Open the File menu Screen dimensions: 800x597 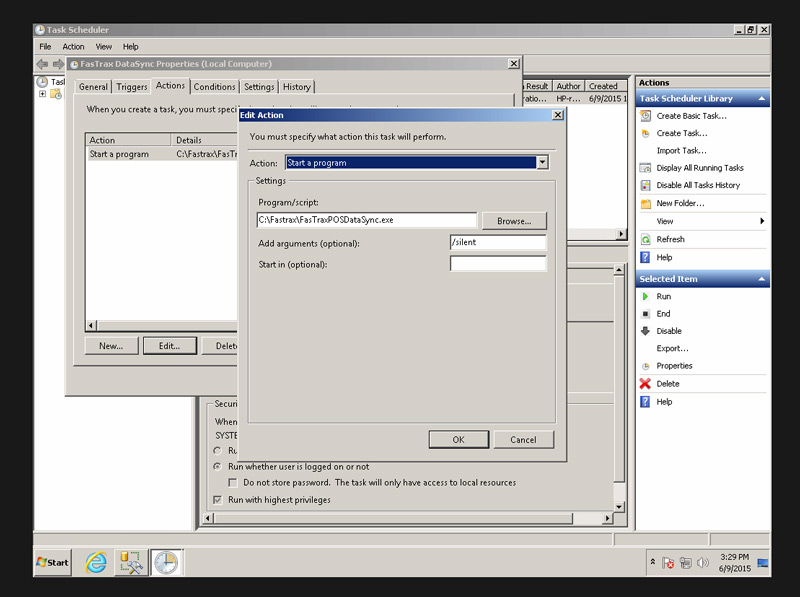(x=45, y=46)
